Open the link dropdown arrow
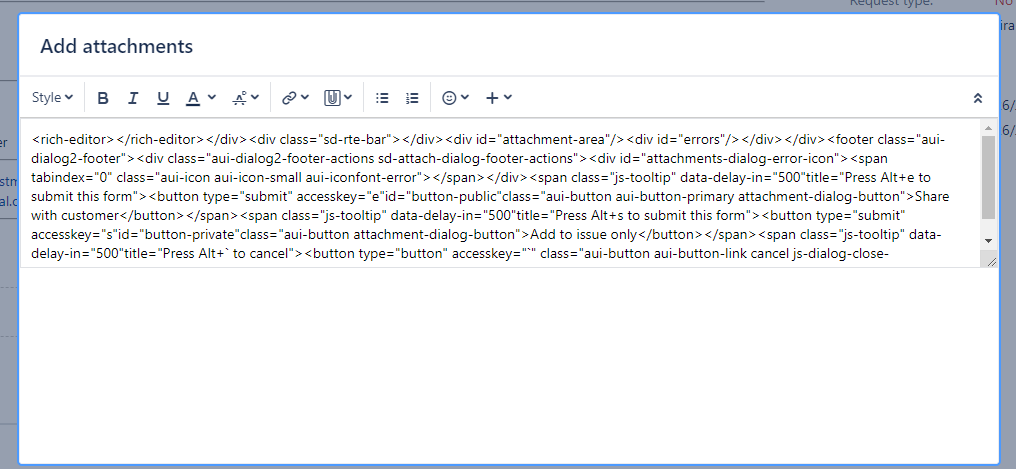The width and height of the screenshot is (1016, 469). point(305,97)
